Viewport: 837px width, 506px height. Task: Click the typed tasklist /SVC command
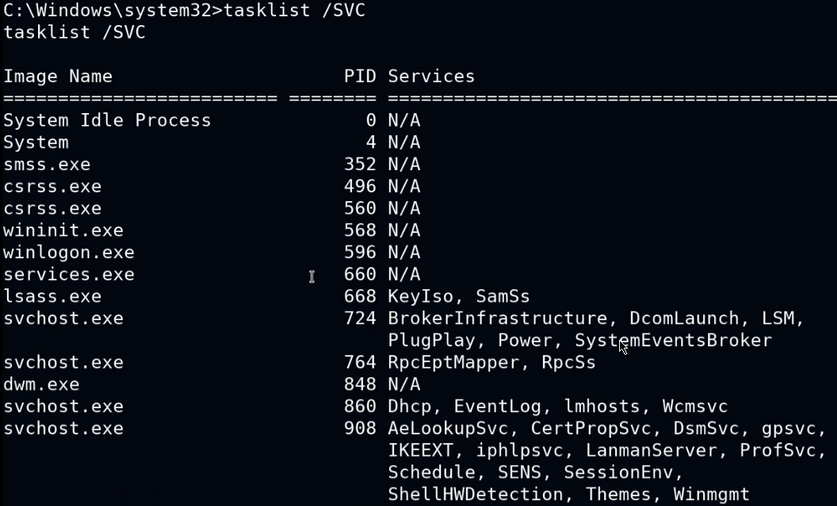[x=294, y=10]
